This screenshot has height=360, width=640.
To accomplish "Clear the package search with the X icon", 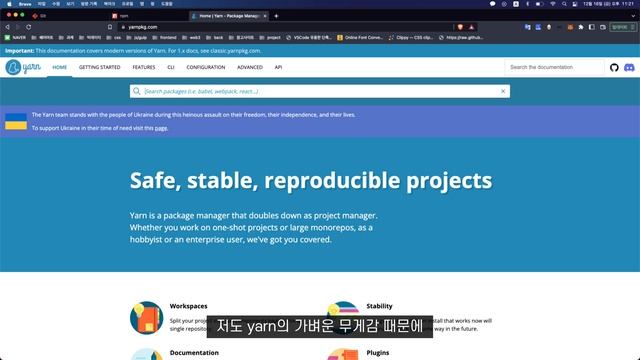I will (503, 91).
